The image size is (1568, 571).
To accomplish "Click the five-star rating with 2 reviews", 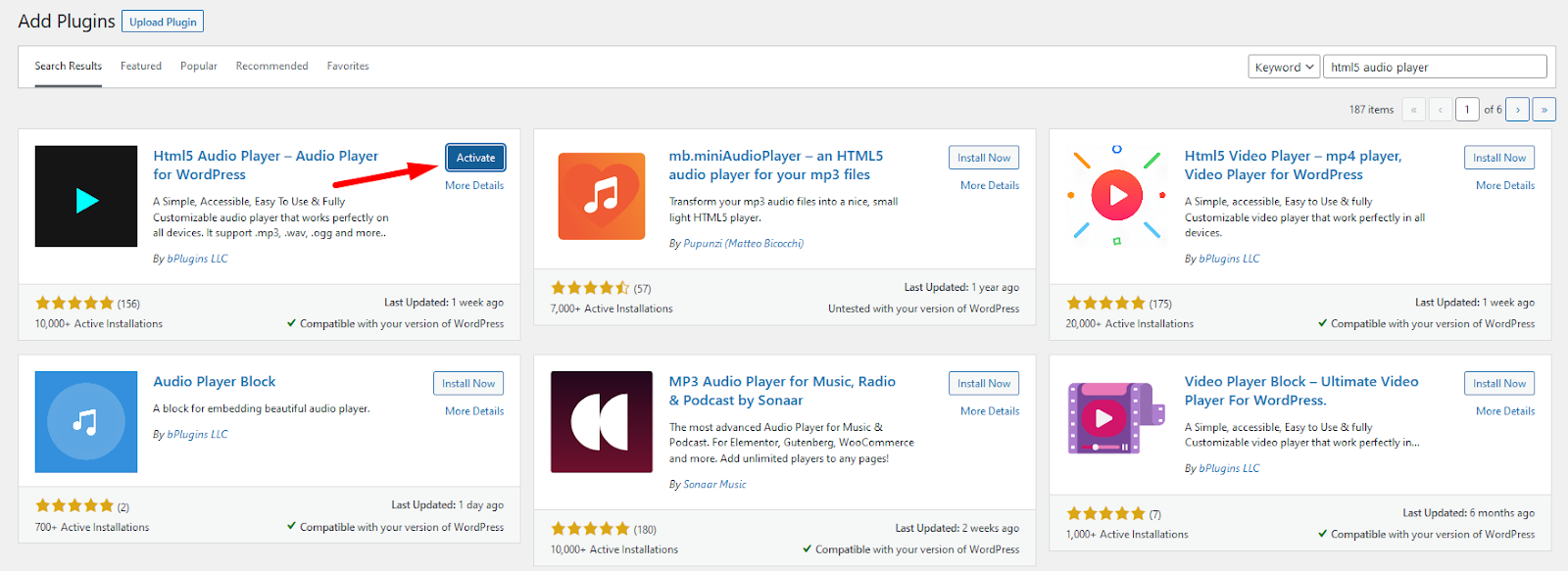I will 74,505.
